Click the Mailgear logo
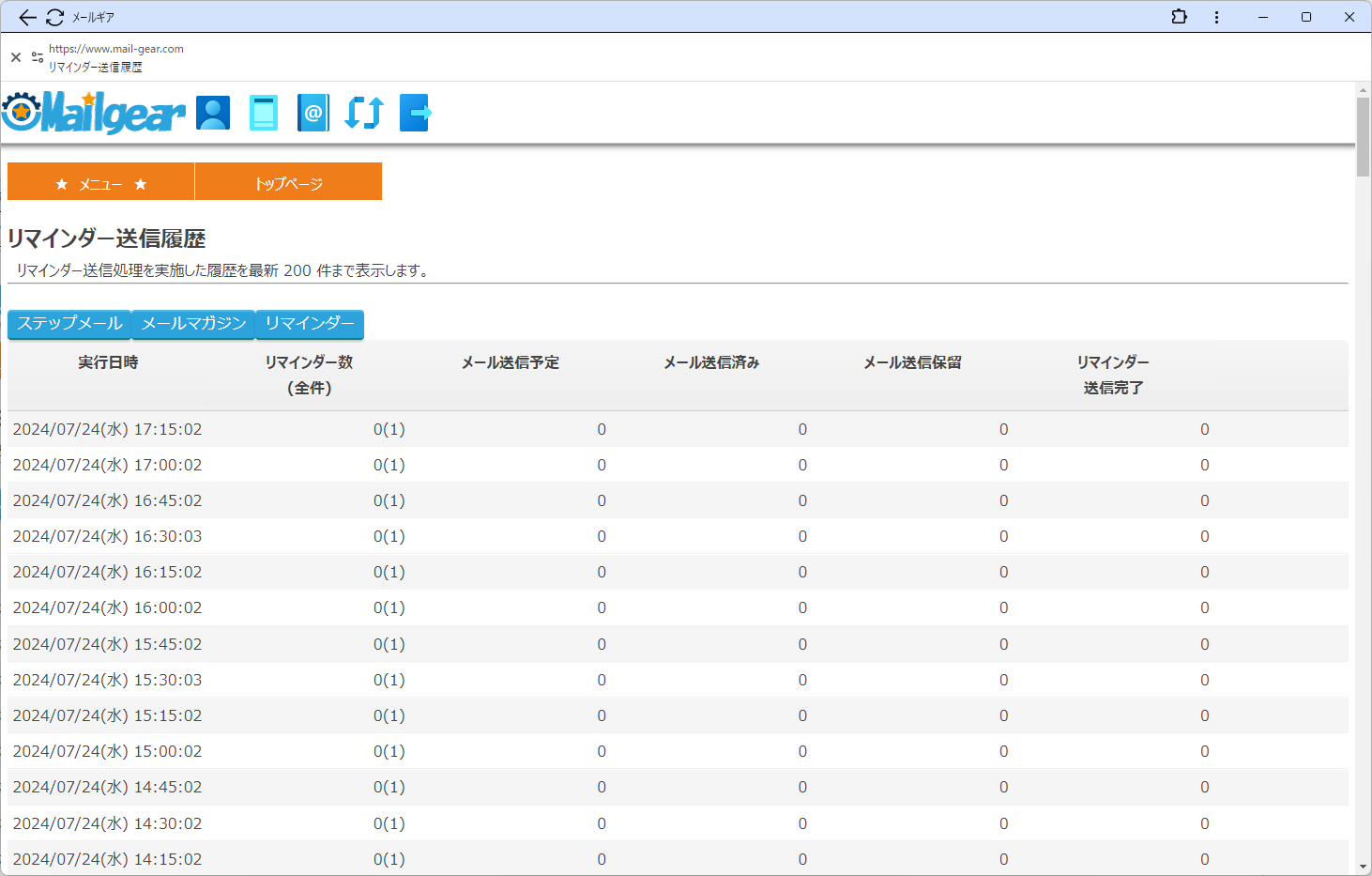The height and width of the screenshot is (876, 1372). [93, 113]
